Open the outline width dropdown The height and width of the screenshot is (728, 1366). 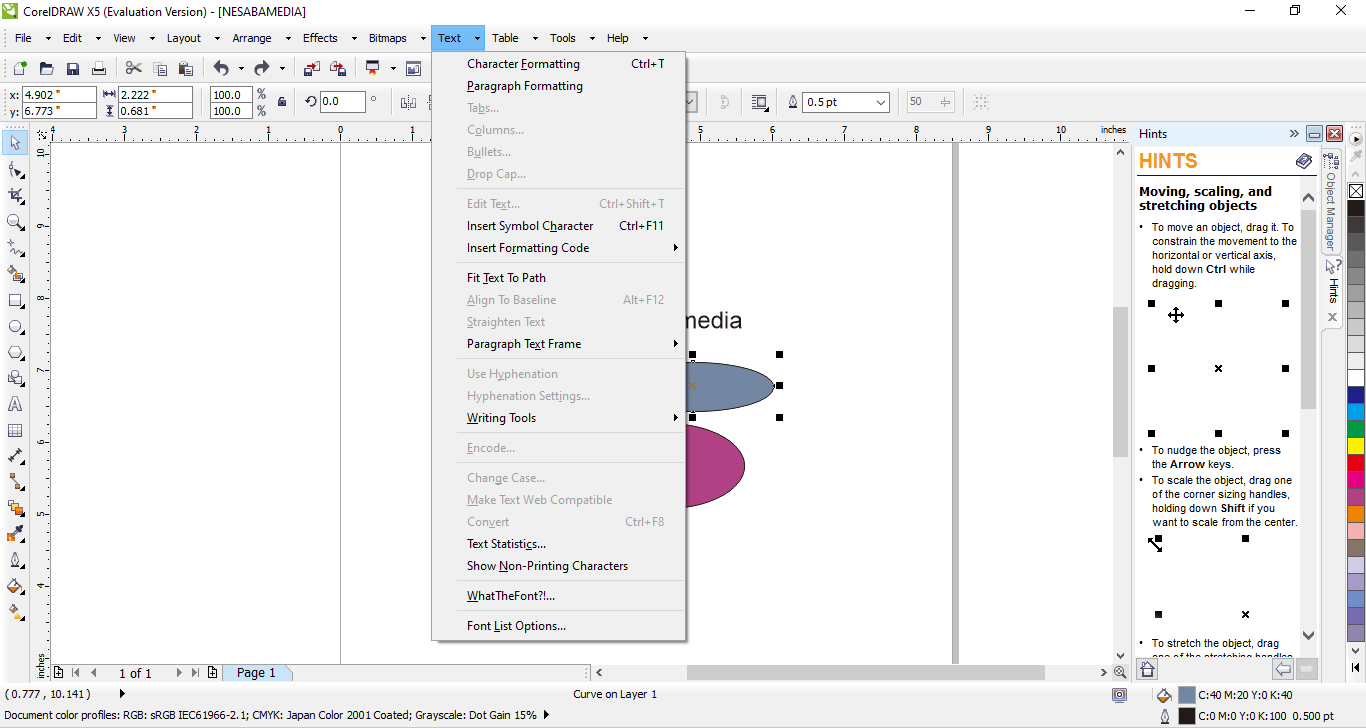click(x=880, y=102)
